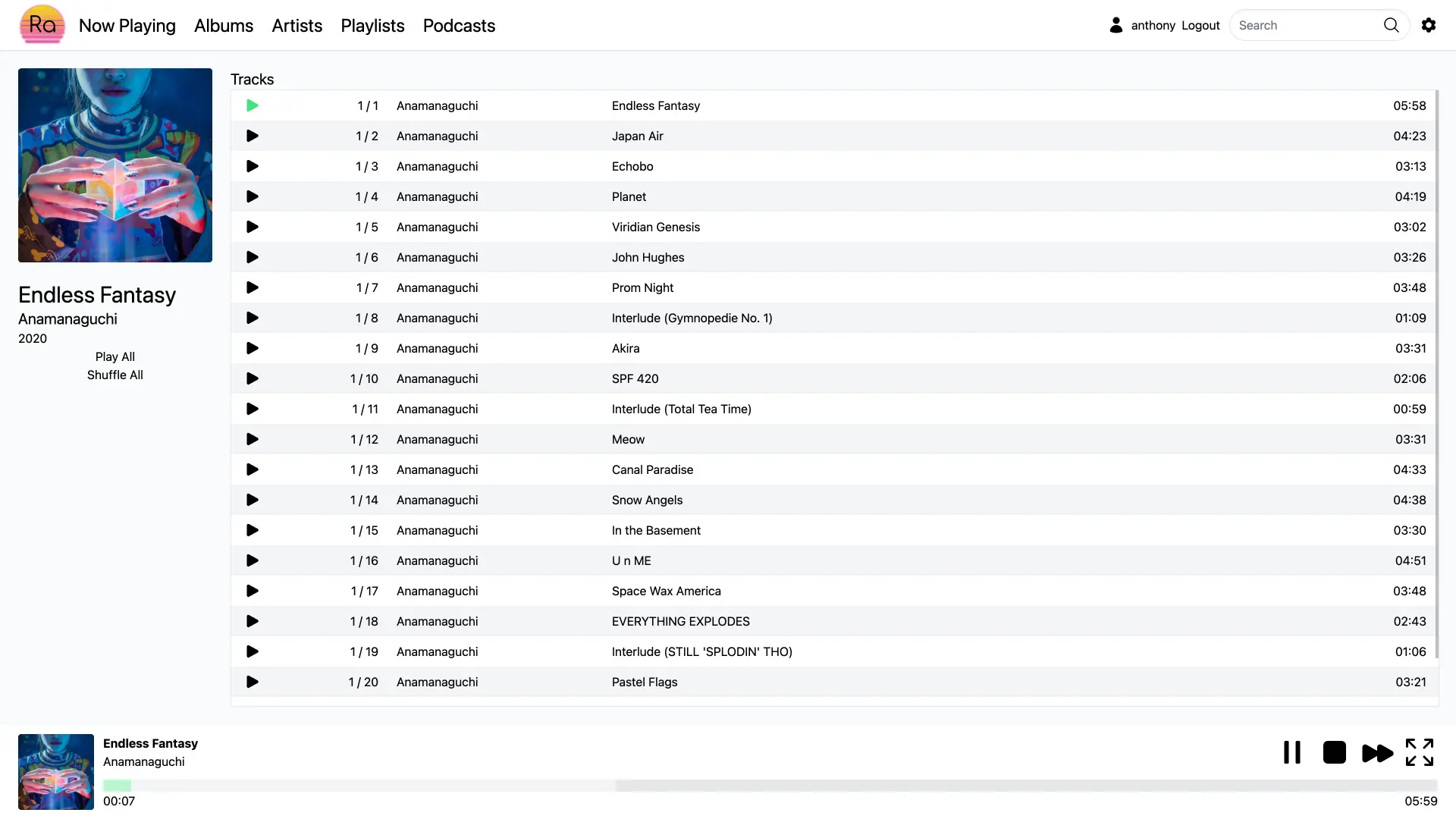Click the duration 04:23 of Japan Air
The height and width of the screenshot is (819, 1456).
1410,136
